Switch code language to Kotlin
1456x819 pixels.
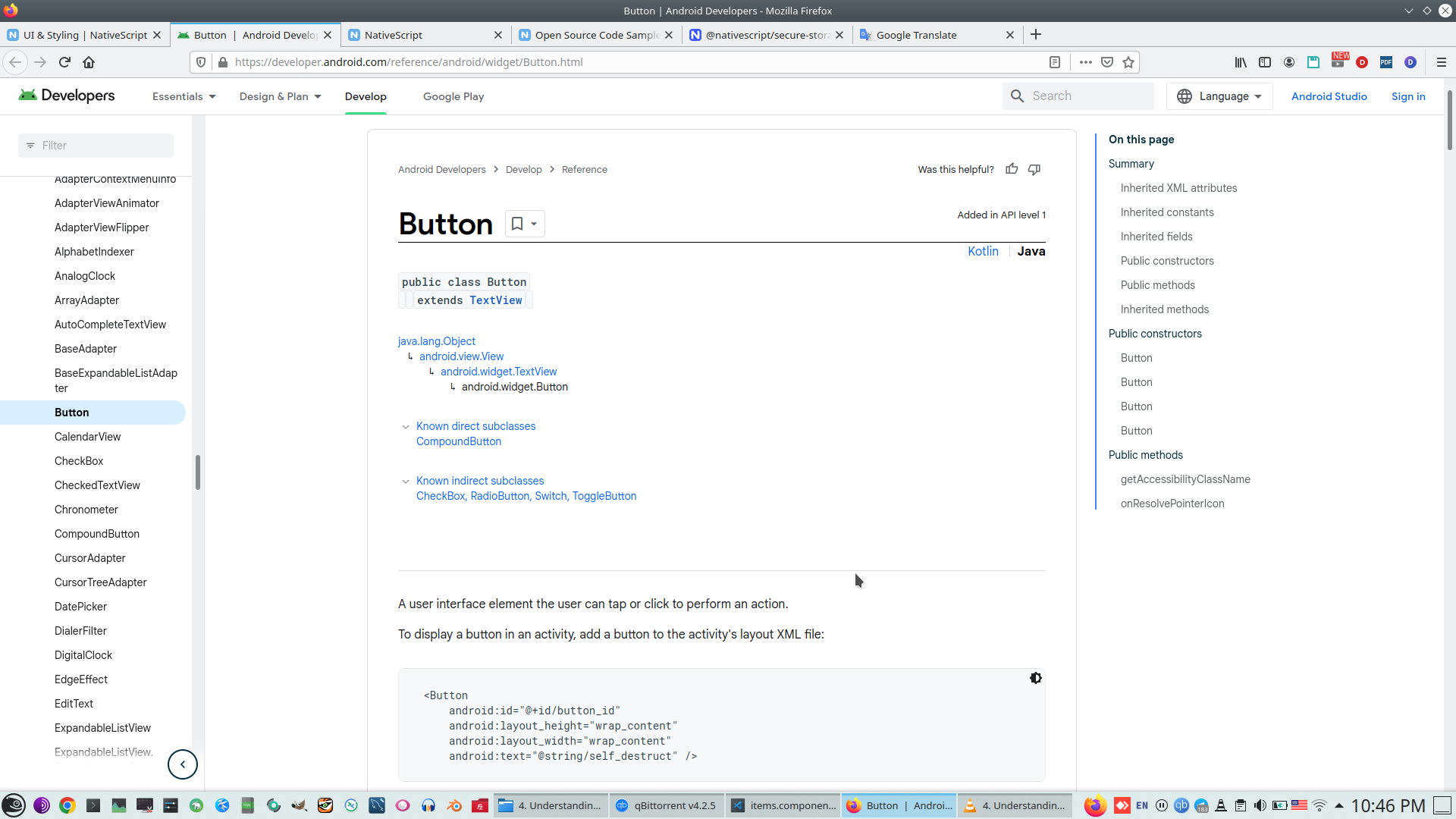pos(983,252)
